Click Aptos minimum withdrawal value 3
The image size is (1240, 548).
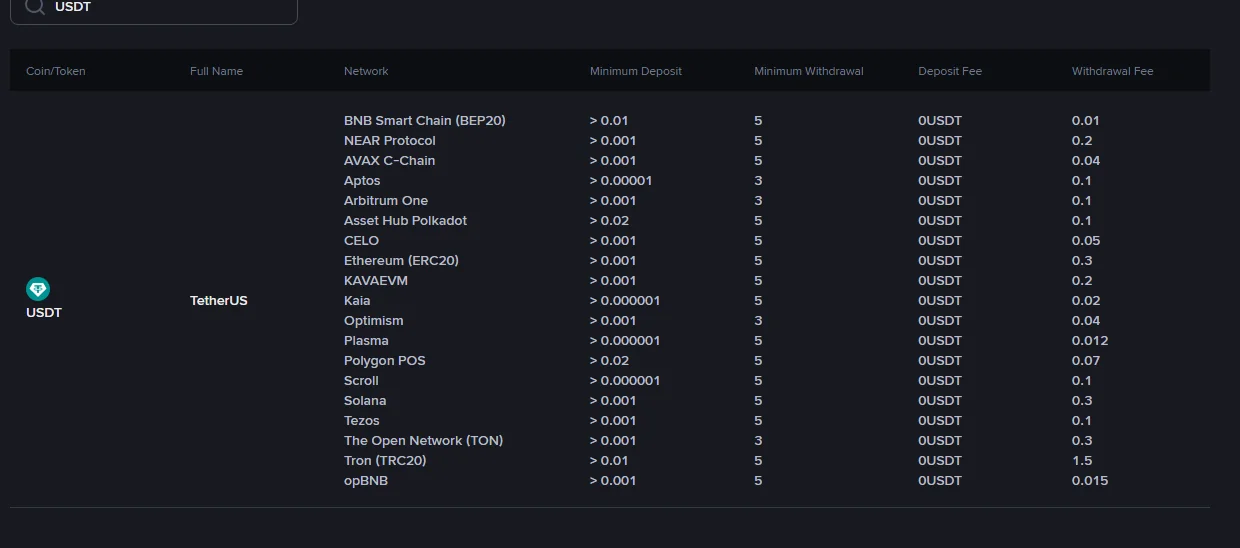[758, 180]
